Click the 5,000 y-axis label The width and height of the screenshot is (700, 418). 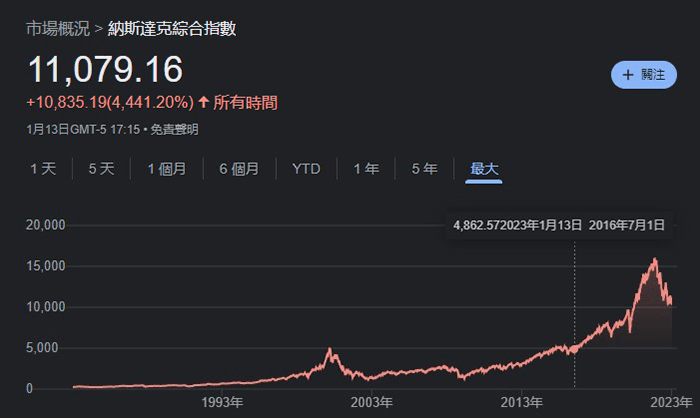(42, 348)
